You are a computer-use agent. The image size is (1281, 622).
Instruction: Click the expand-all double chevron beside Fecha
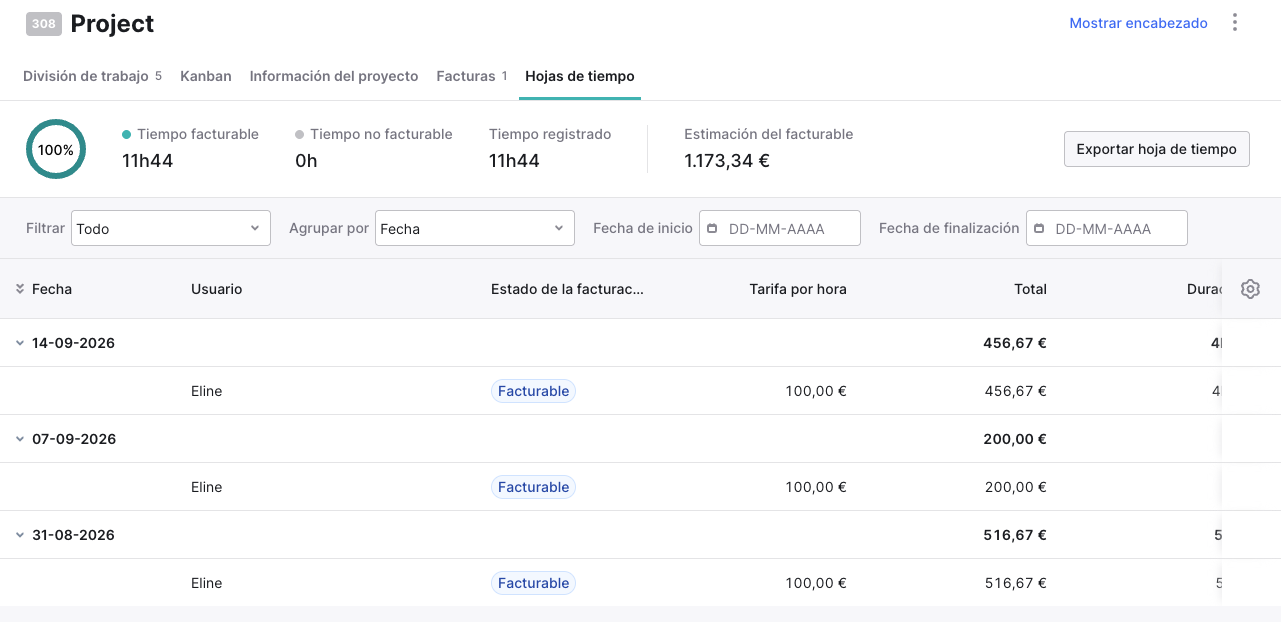click(20, 289)
